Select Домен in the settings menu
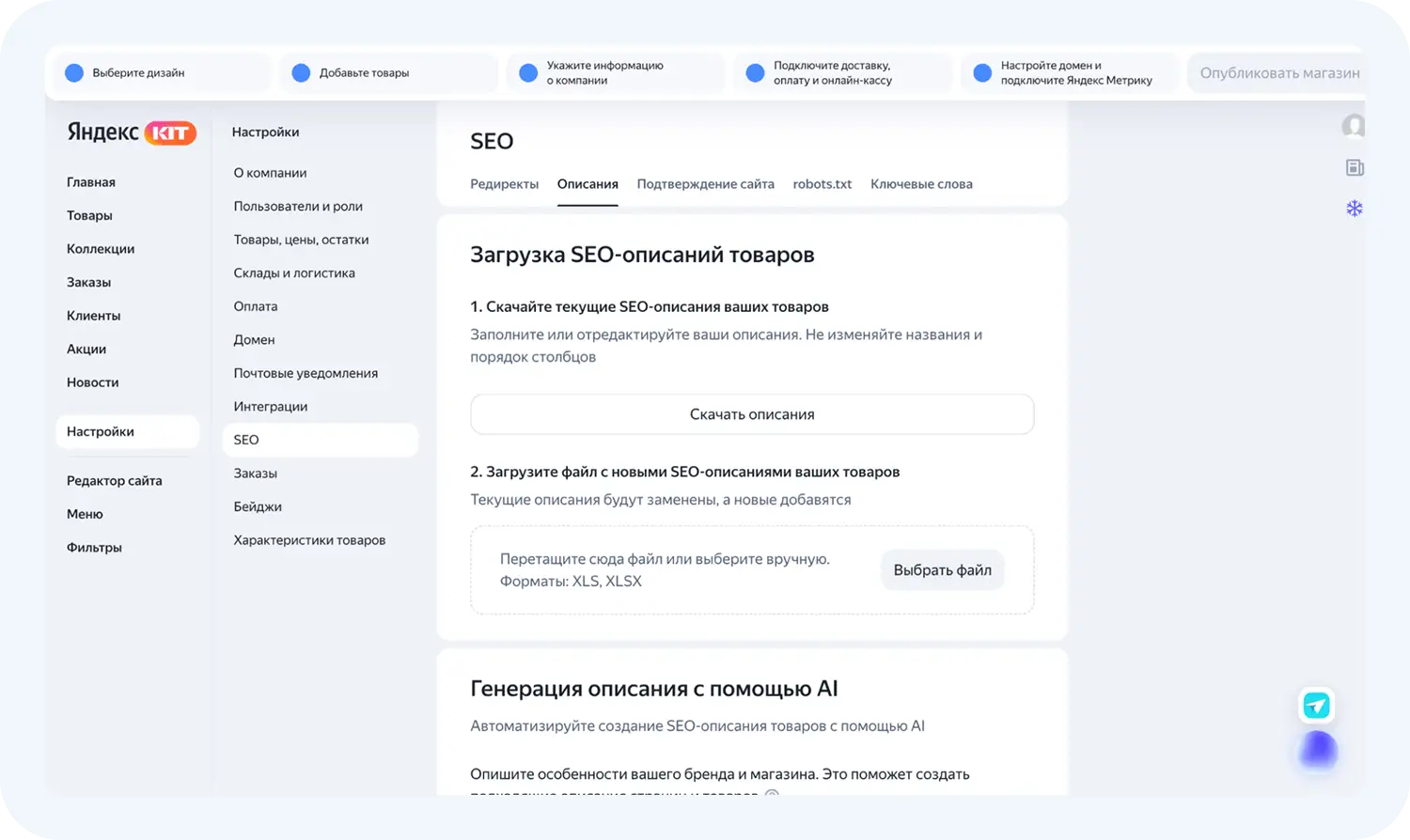 point(254,340)
